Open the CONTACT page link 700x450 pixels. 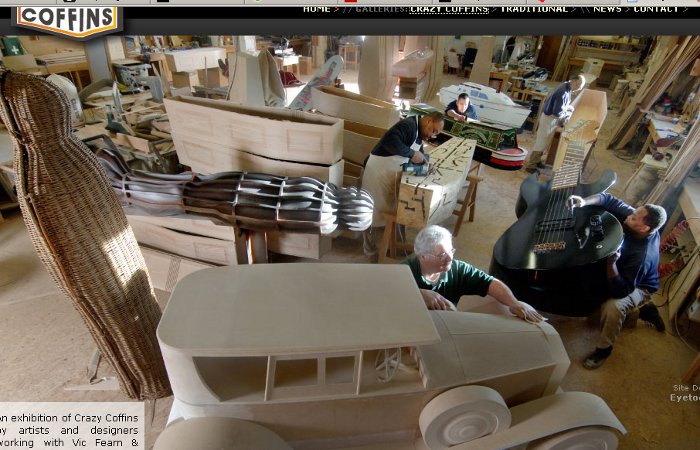pos(656,9)
